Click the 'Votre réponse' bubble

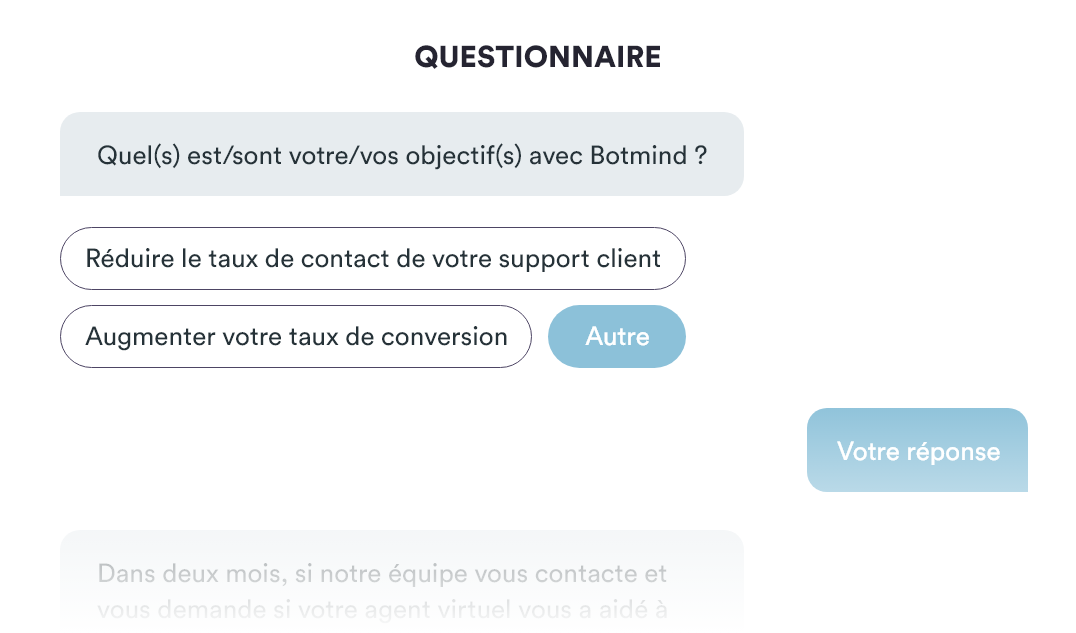[x=917, y=450]
